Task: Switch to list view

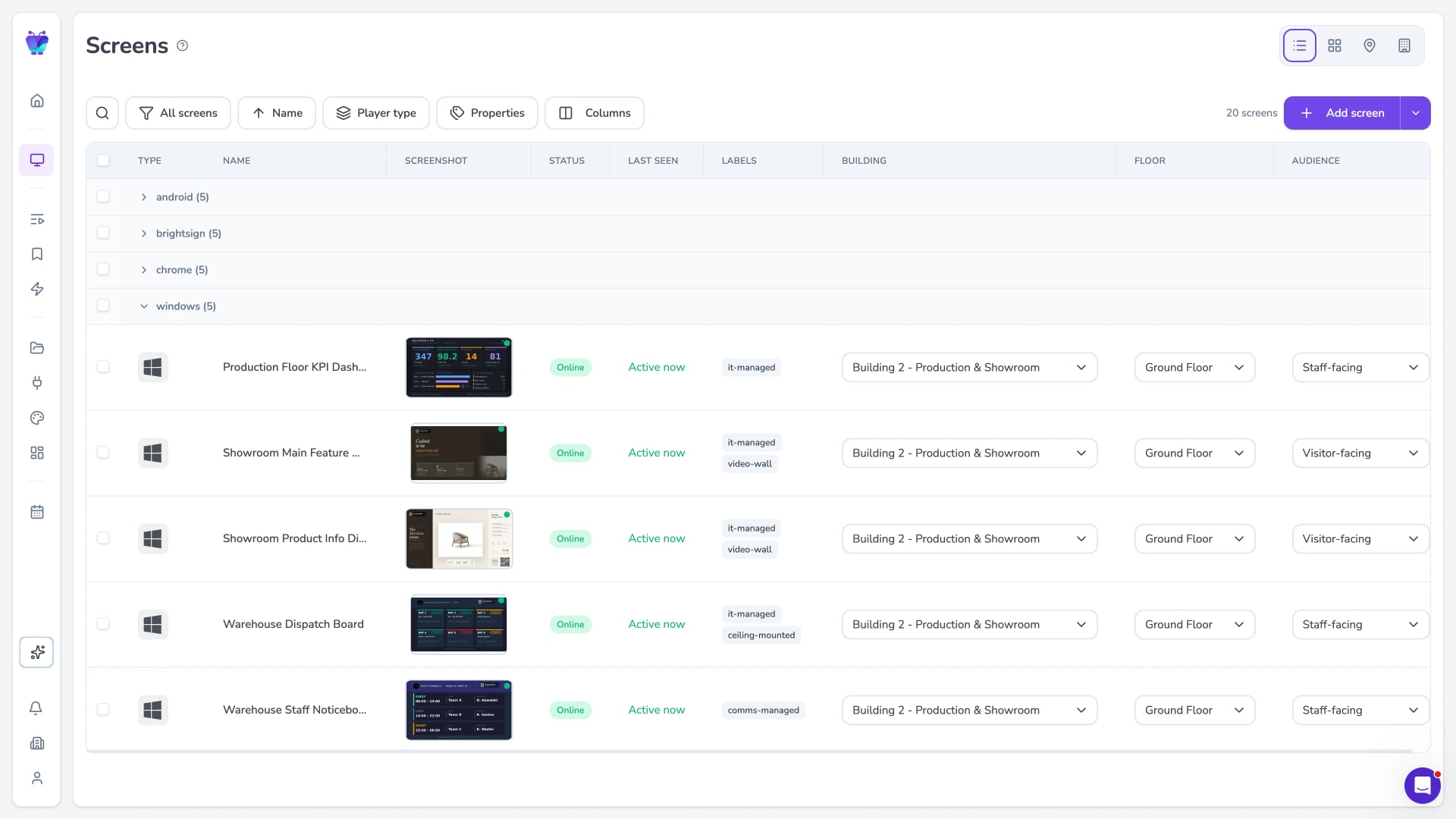Action: 1299,45
